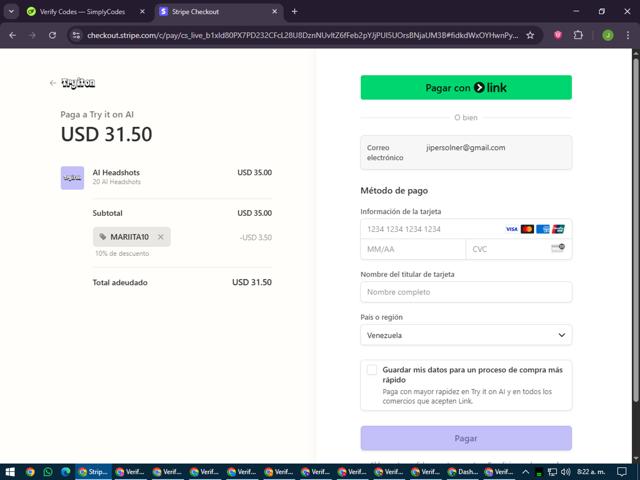Click the email field jipersolner@gmail.com
The image size is (640, 480).
(466, 152)
